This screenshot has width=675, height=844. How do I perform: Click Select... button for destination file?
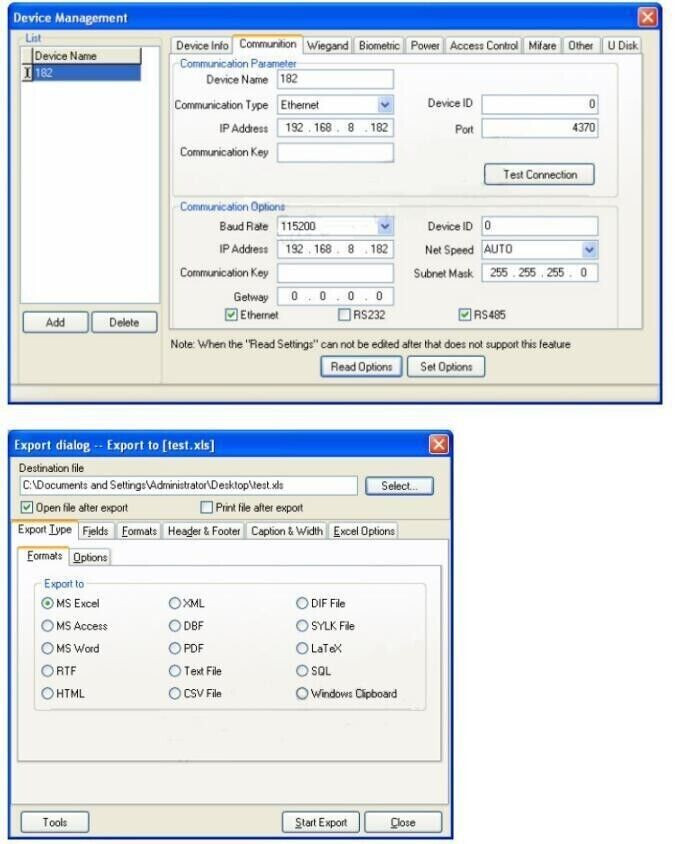399,486
